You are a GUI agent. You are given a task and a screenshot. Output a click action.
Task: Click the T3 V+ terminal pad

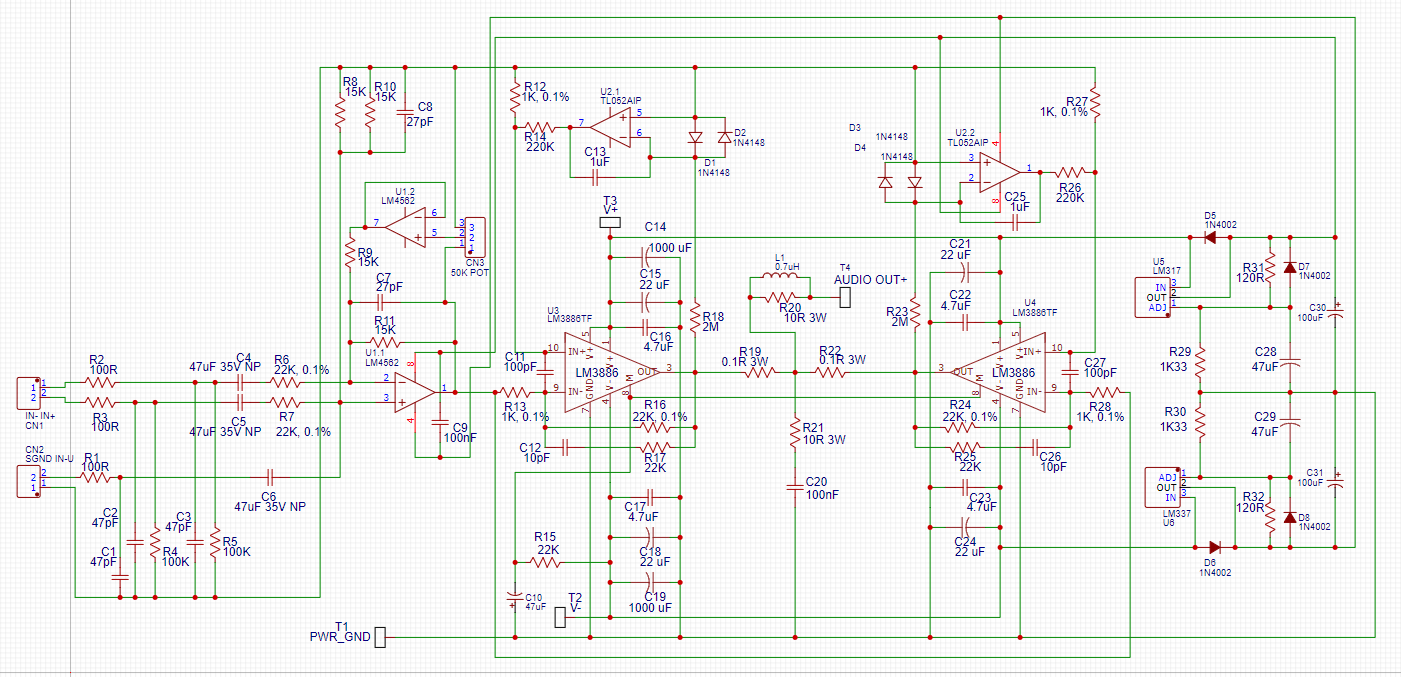[611, 224]
